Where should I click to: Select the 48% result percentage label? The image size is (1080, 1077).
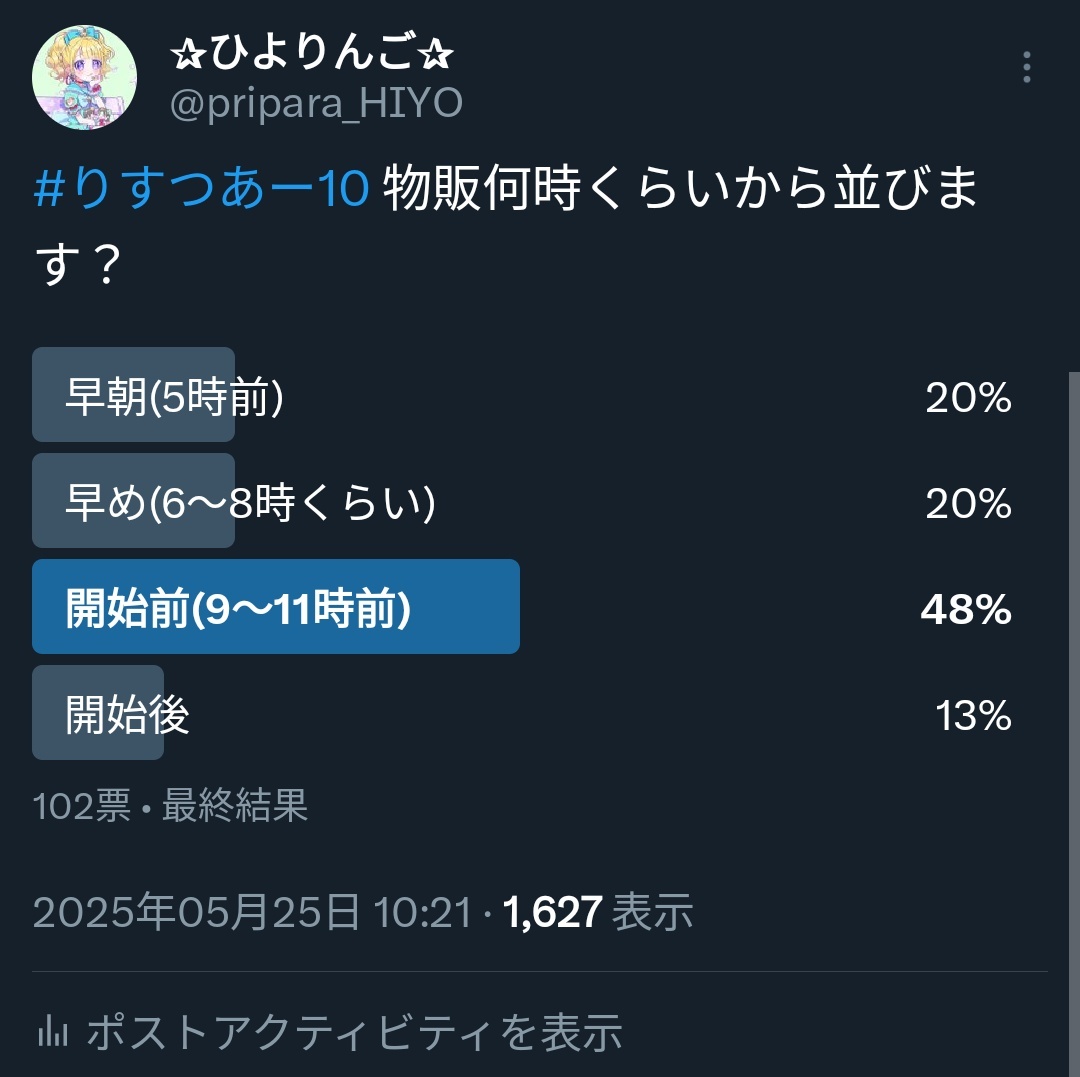pos(966,609)
